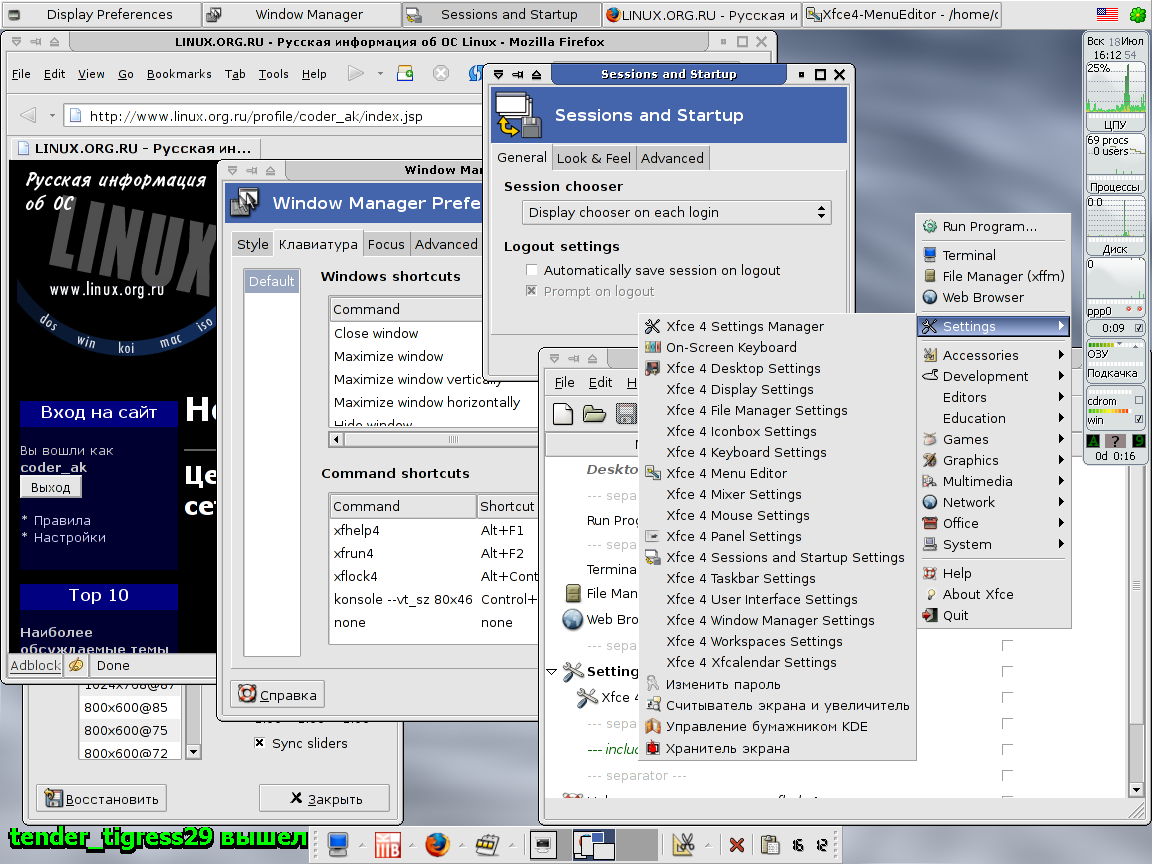Click the window menu arrow on Menu Editor titlebar
1152x864 pixels.
click(555, 359)
